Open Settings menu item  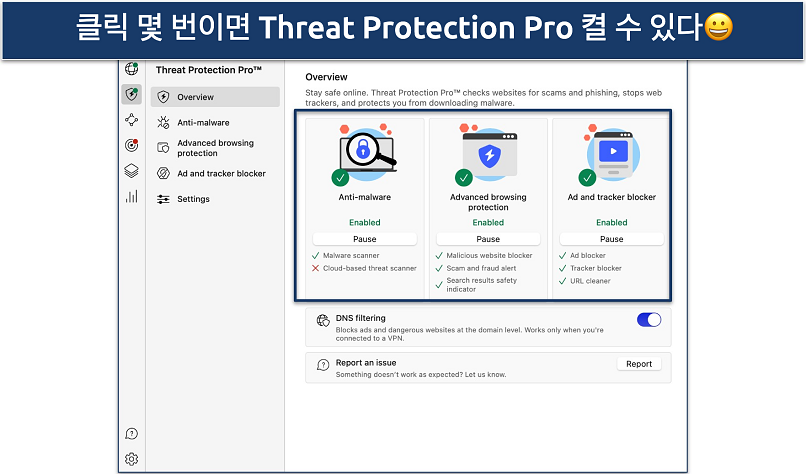click(215, 199)
